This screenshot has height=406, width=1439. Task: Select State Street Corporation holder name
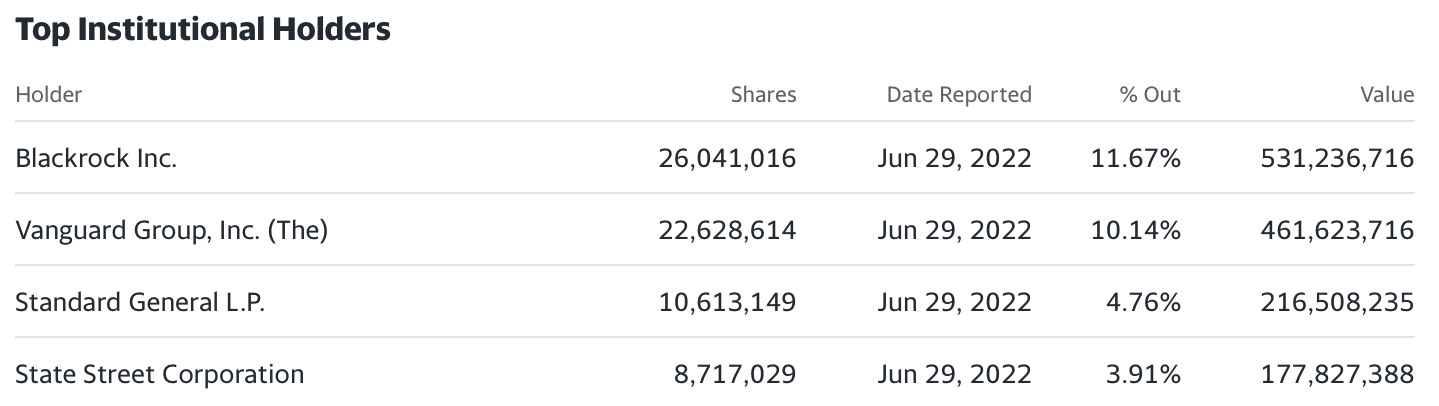(160, 375)
